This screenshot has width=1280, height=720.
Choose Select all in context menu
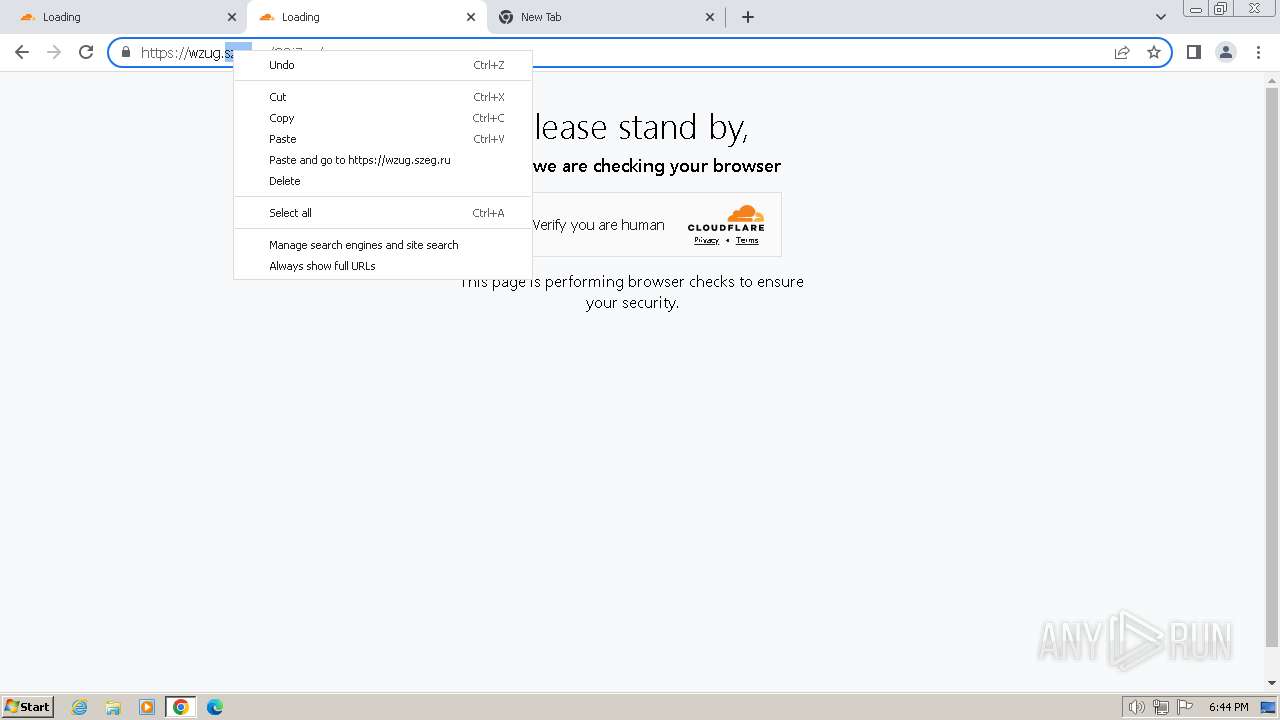click(x=383, y=213)
